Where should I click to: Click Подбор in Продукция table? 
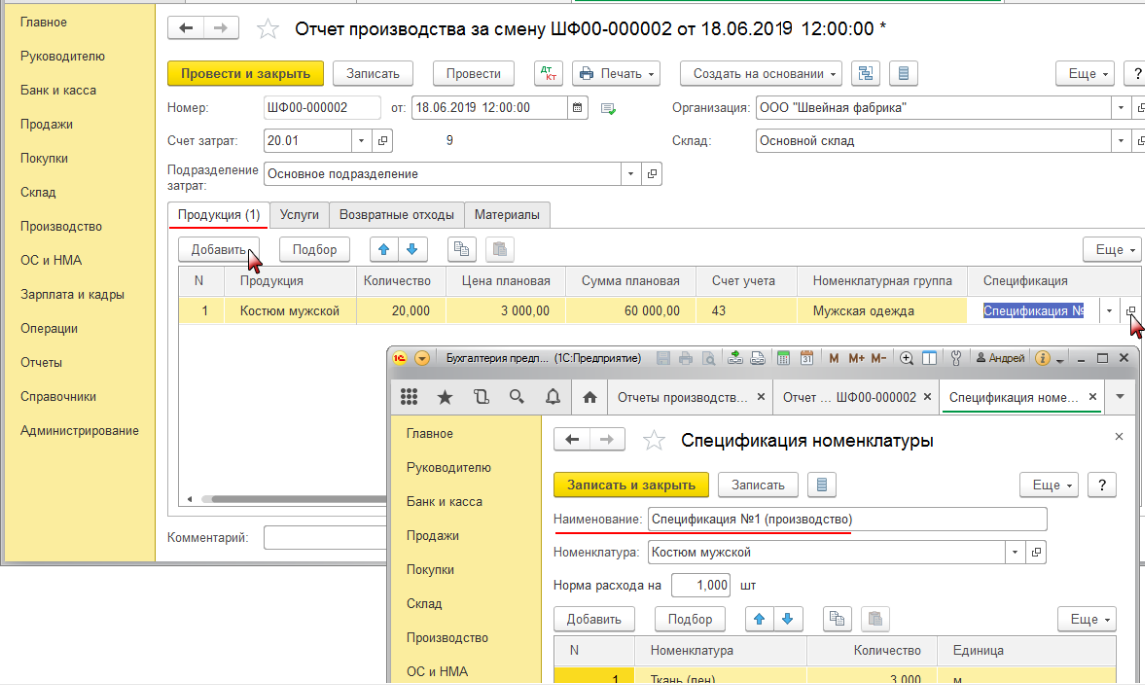pos(315,250)
